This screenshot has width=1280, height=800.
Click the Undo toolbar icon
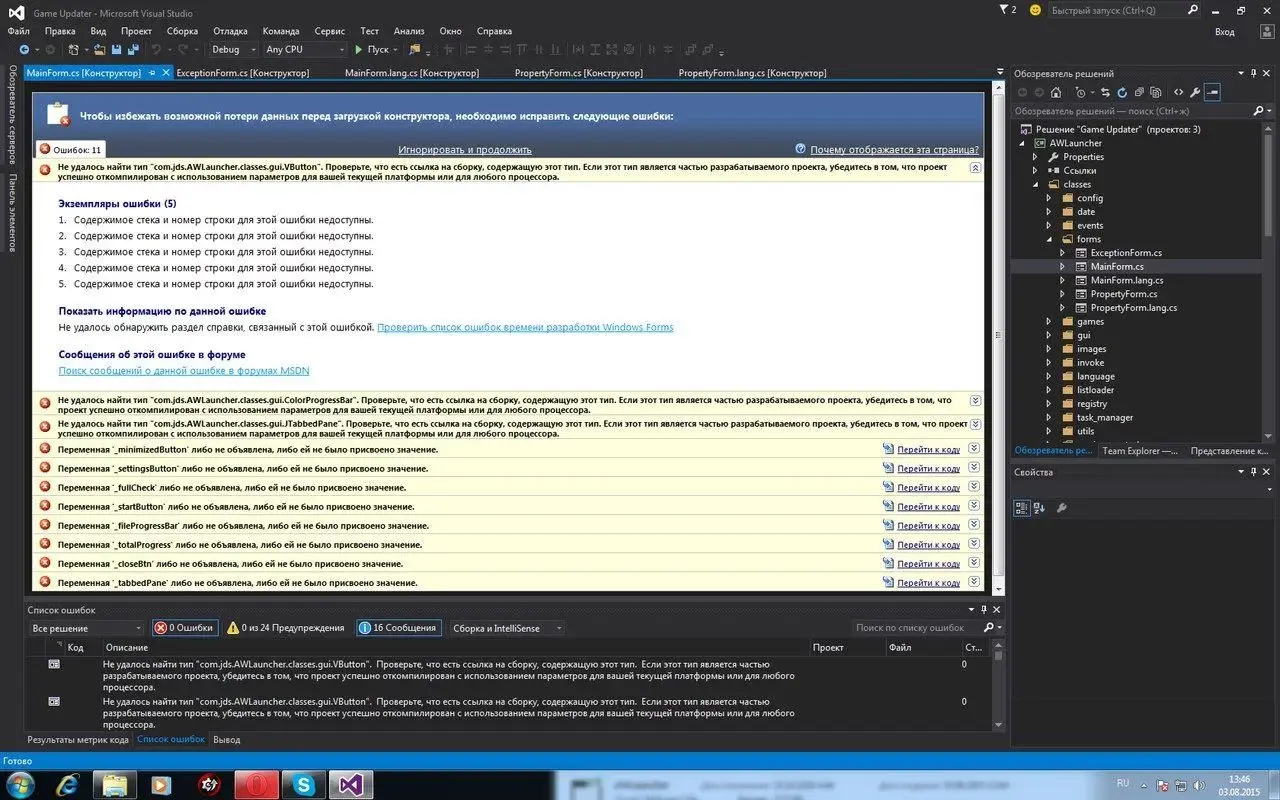157,49
